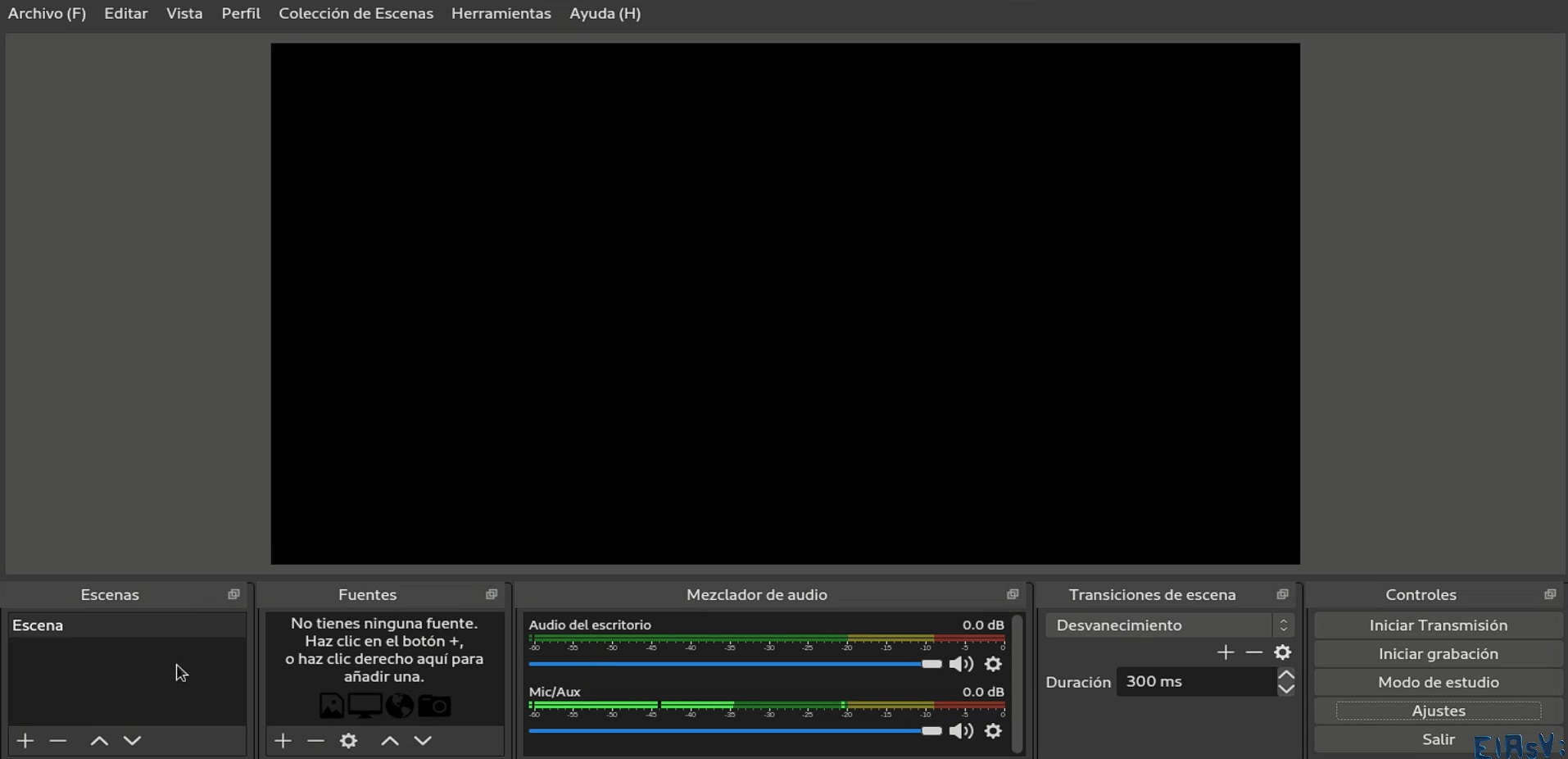The height and width of the screenshot is (759, 1568).
Task: Mute Mic/Aux speaker icon
Action: [x=961, y=731]
